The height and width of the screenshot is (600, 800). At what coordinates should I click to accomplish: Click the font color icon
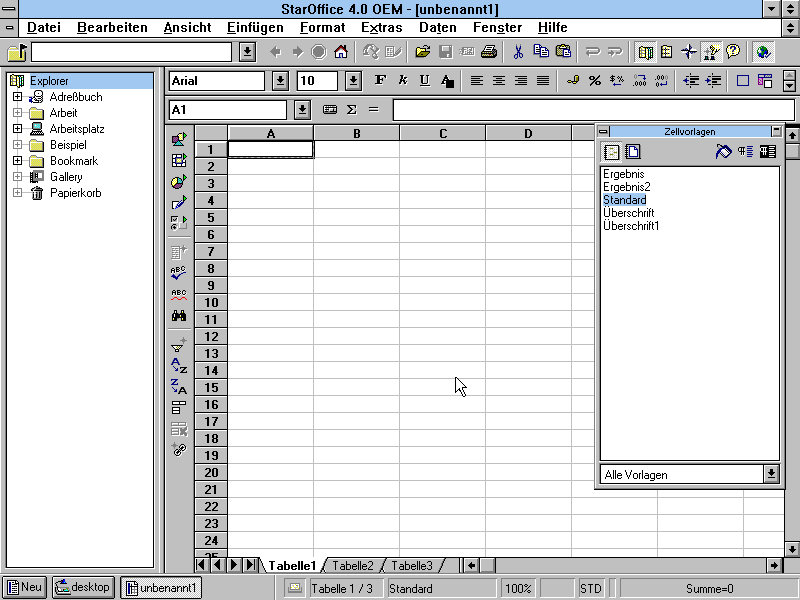tap(447, 81)
